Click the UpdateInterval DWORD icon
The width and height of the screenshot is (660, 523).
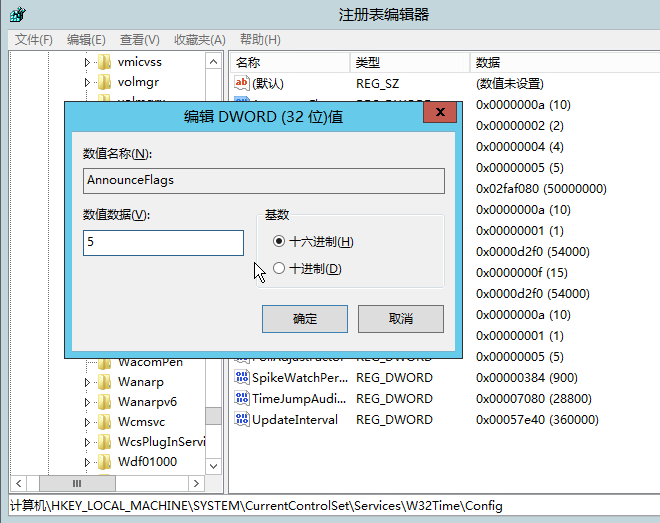(241, 420)
